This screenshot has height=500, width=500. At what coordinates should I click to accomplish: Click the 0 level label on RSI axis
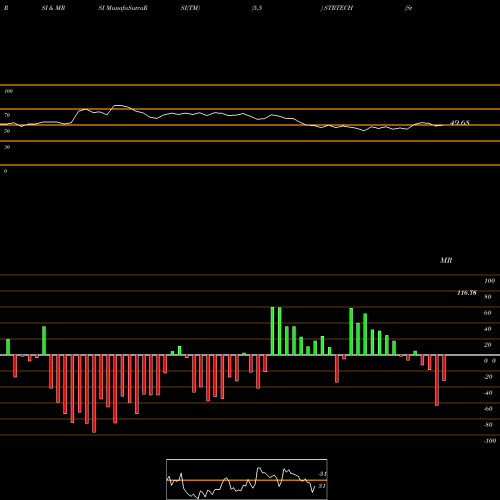tap(5, 171)
